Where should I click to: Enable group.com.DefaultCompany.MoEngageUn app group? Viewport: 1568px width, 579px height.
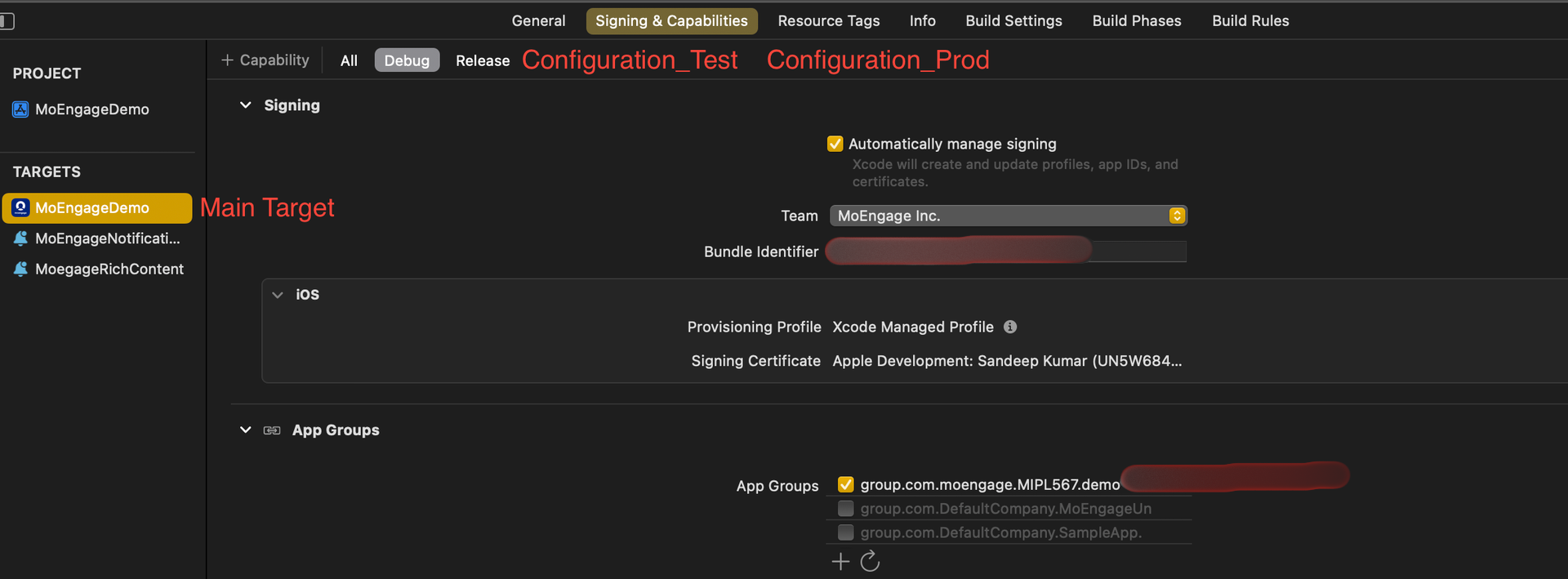tap(846, 509)
